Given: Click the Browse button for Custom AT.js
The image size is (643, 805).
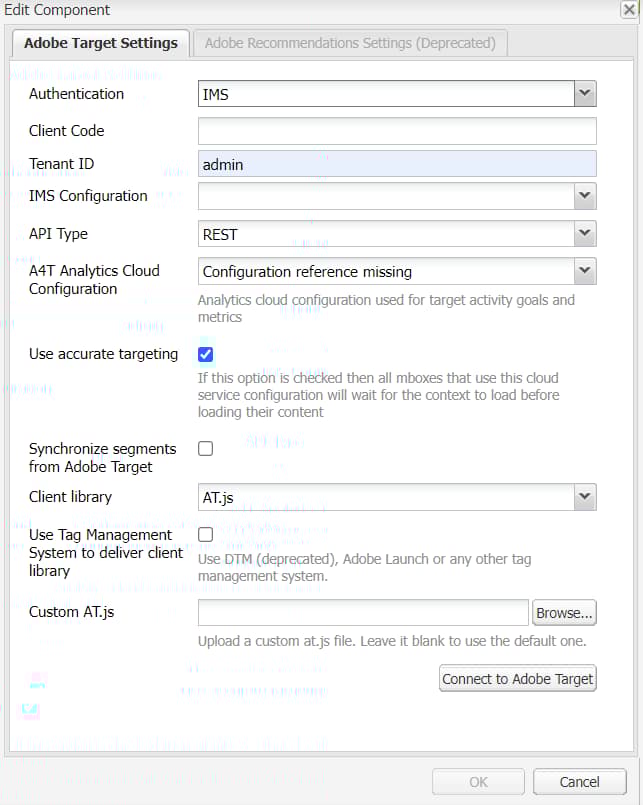Looking at the screenshot, I should click(564, 612).
